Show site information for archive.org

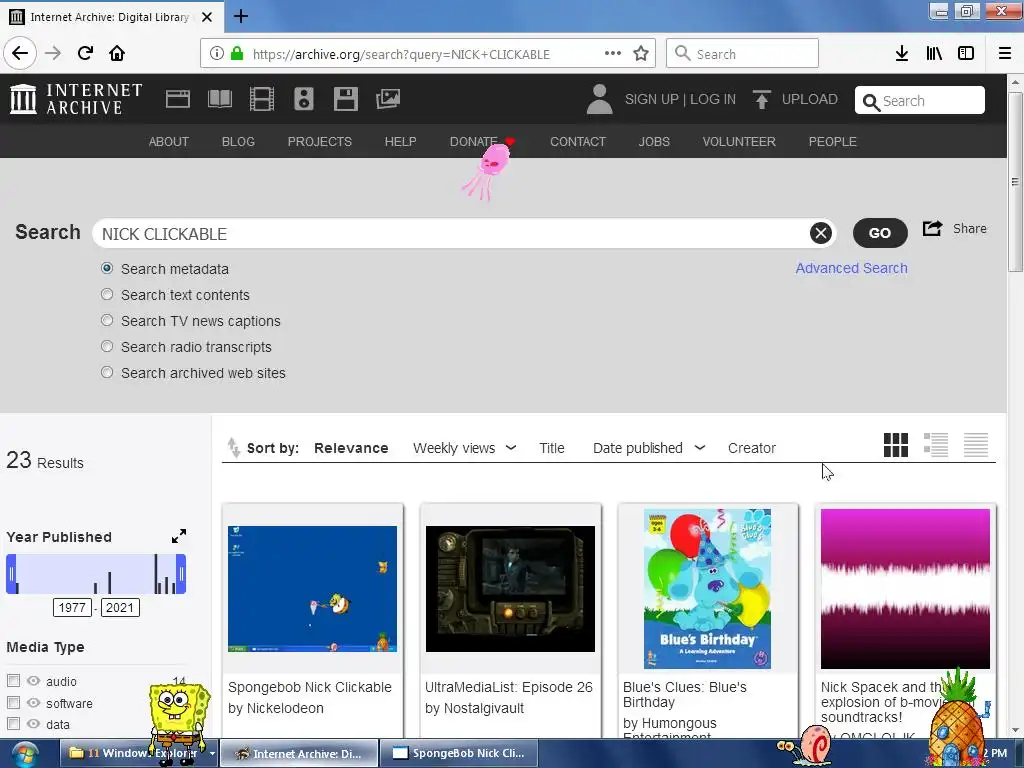coord(217,54)
